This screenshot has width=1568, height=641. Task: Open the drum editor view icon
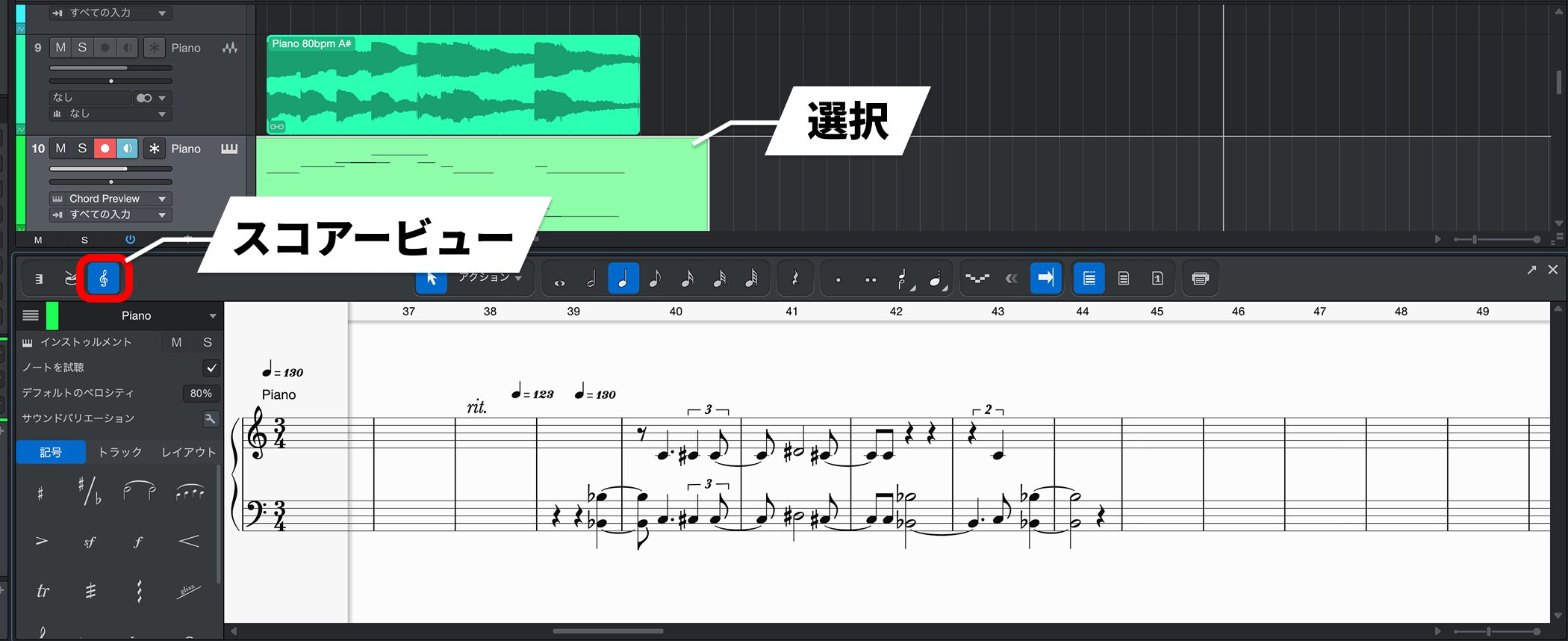click(x=71, y=279)
